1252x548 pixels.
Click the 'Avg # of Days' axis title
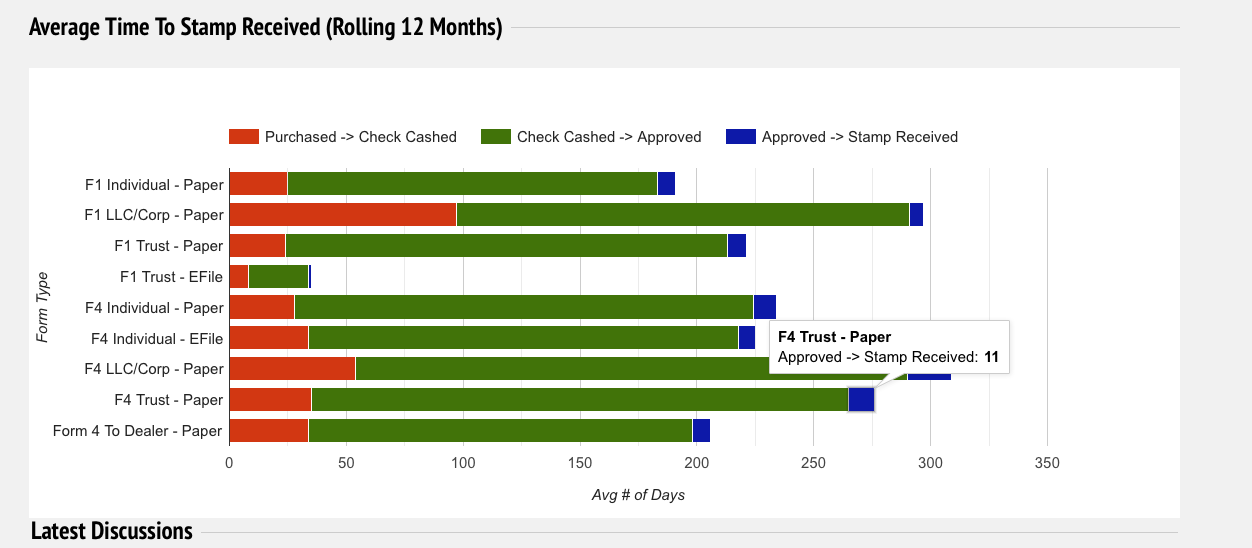[x=638, y=495]
